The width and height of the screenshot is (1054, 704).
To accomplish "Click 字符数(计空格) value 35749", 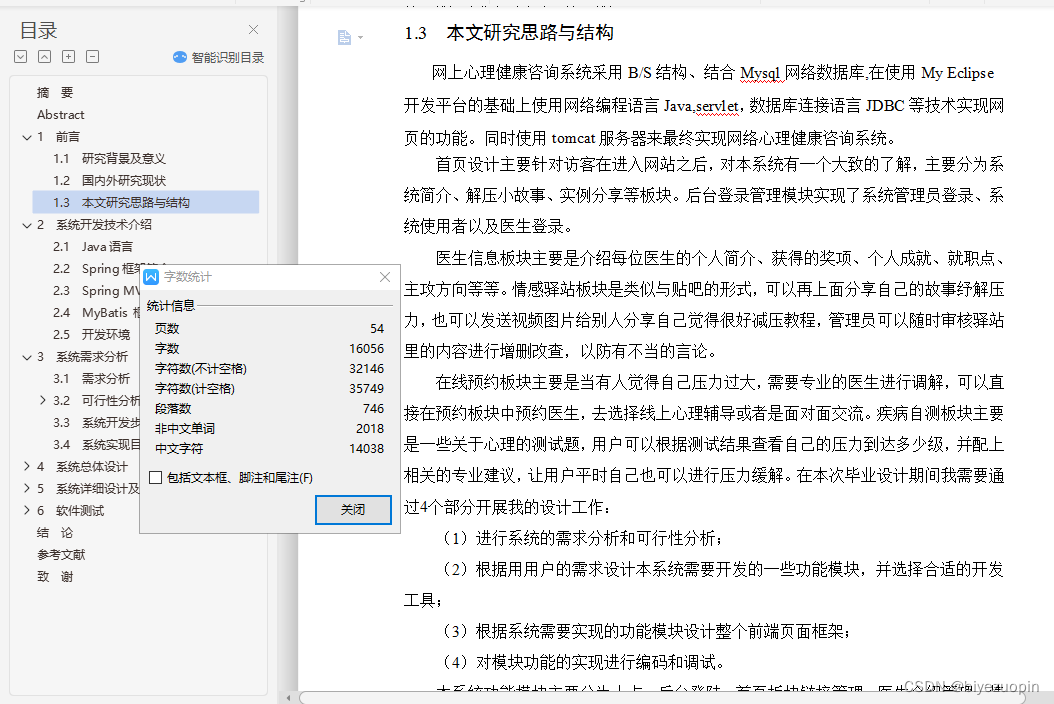I will point(366,389).
